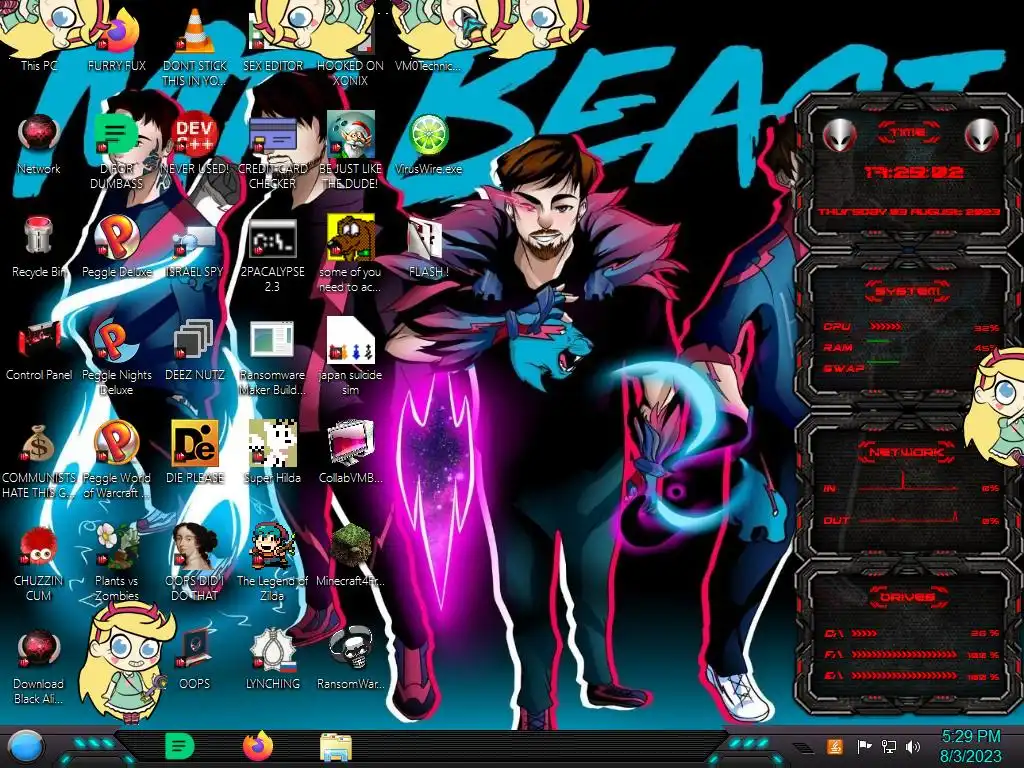Click the Start orb button

coord(26,747)
